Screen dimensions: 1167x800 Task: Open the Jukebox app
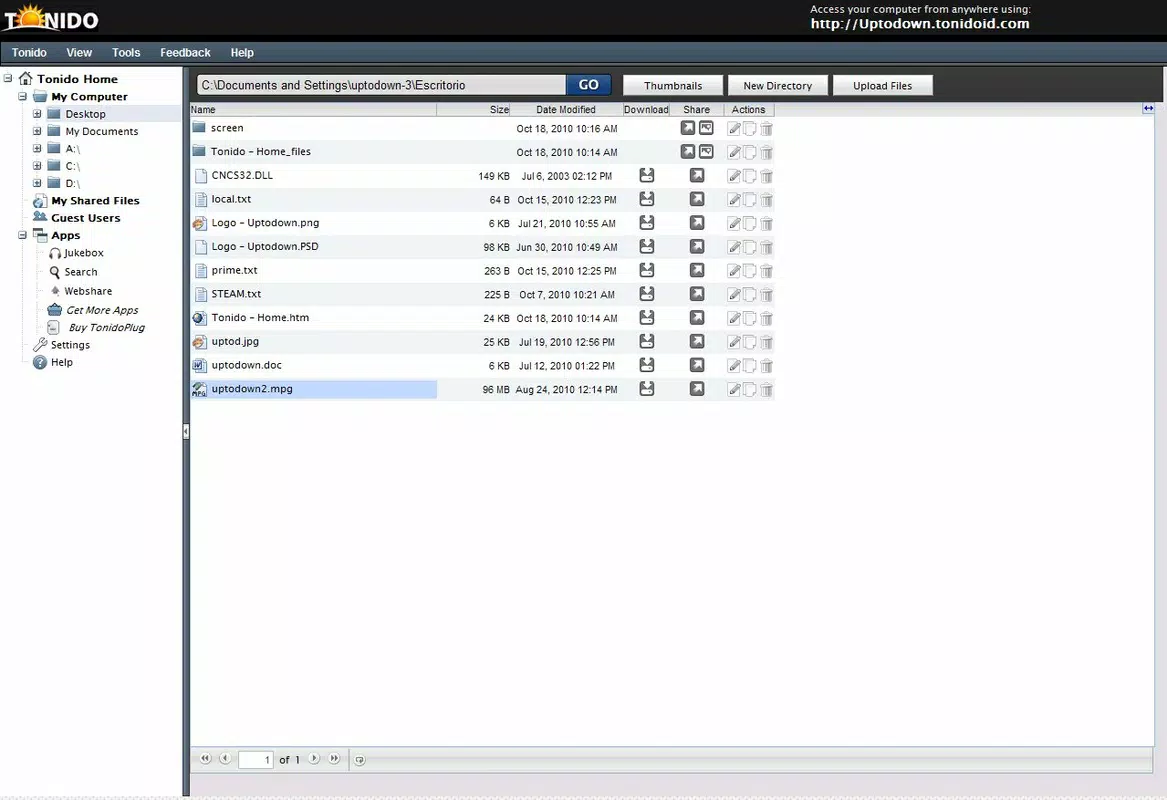coord(83,253)
